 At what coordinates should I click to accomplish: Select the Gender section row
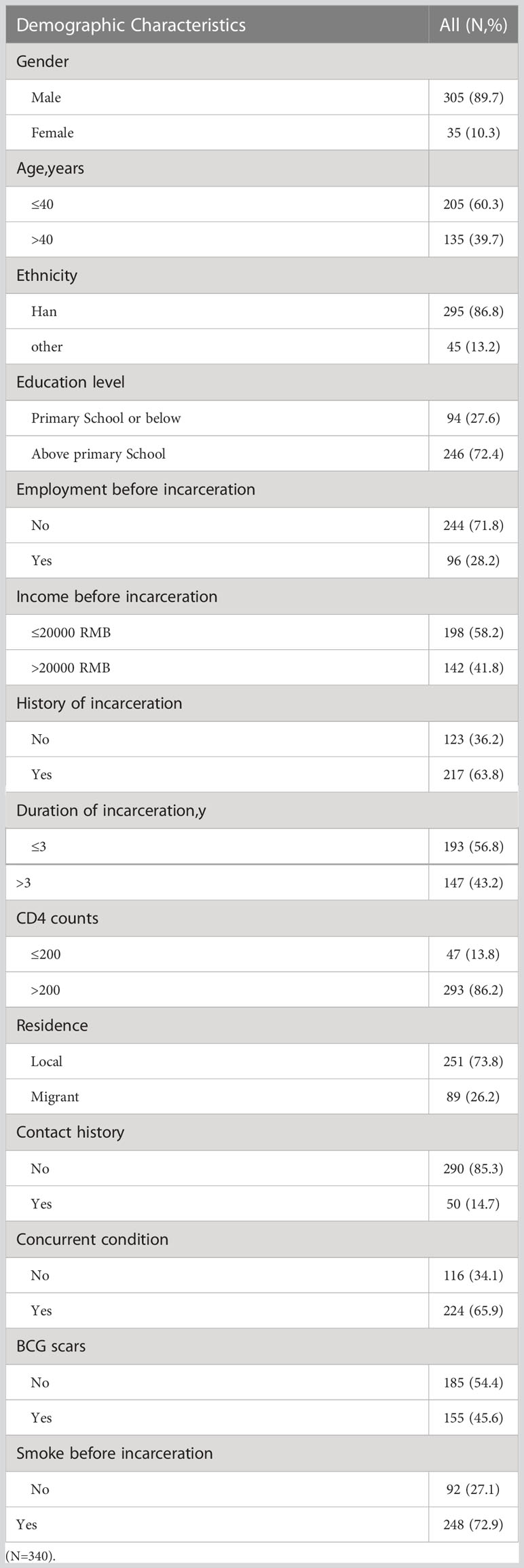click(x=262, y=62)
